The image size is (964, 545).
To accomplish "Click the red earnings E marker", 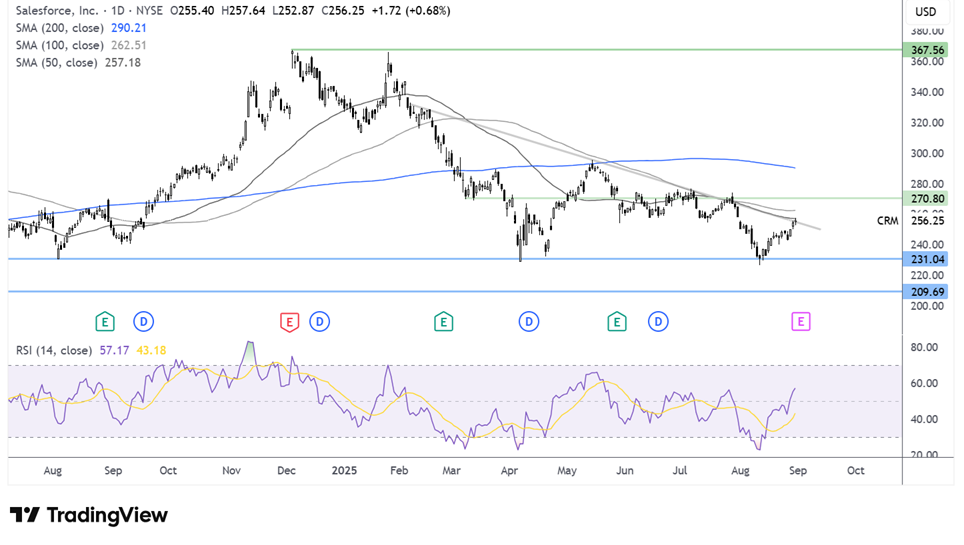I will (x=289, y=321).
